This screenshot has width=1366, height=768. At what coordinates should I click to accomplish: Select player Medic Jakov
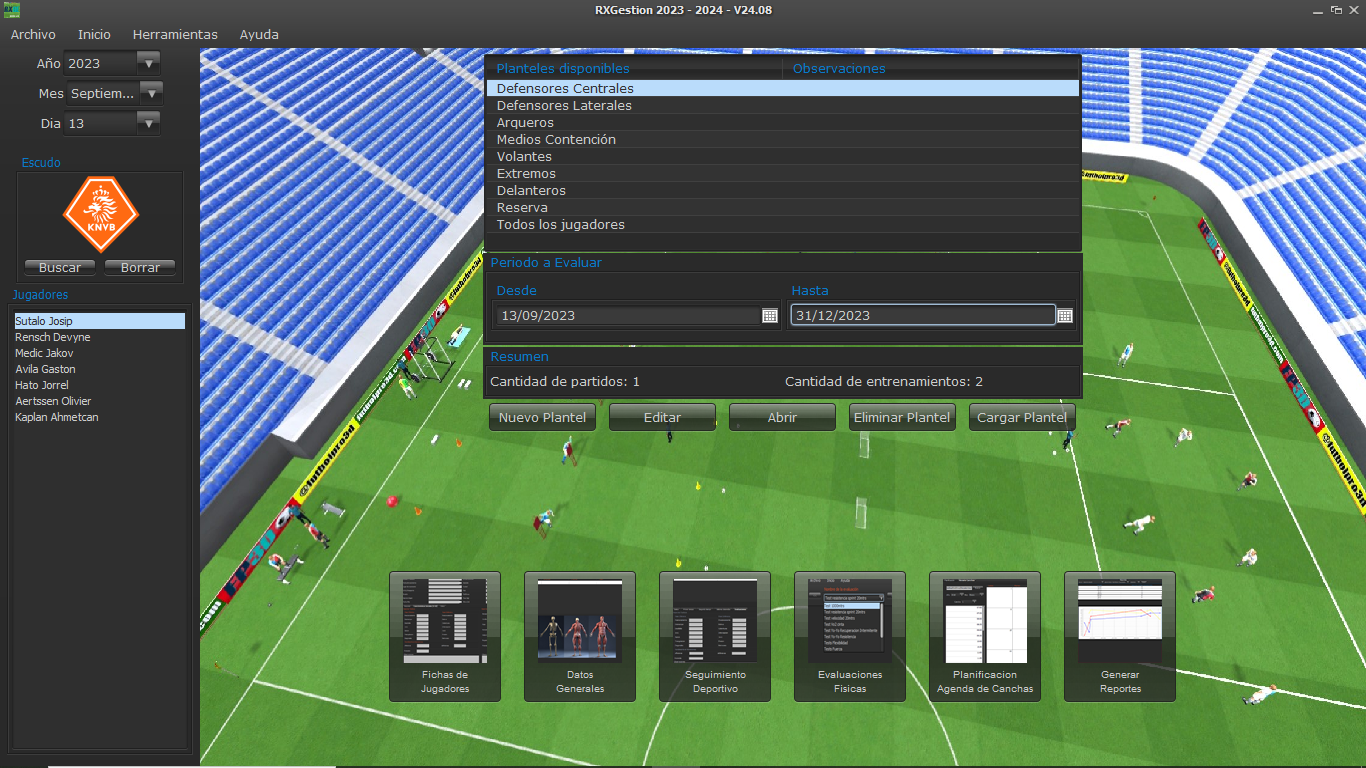[x=99, y=353]
